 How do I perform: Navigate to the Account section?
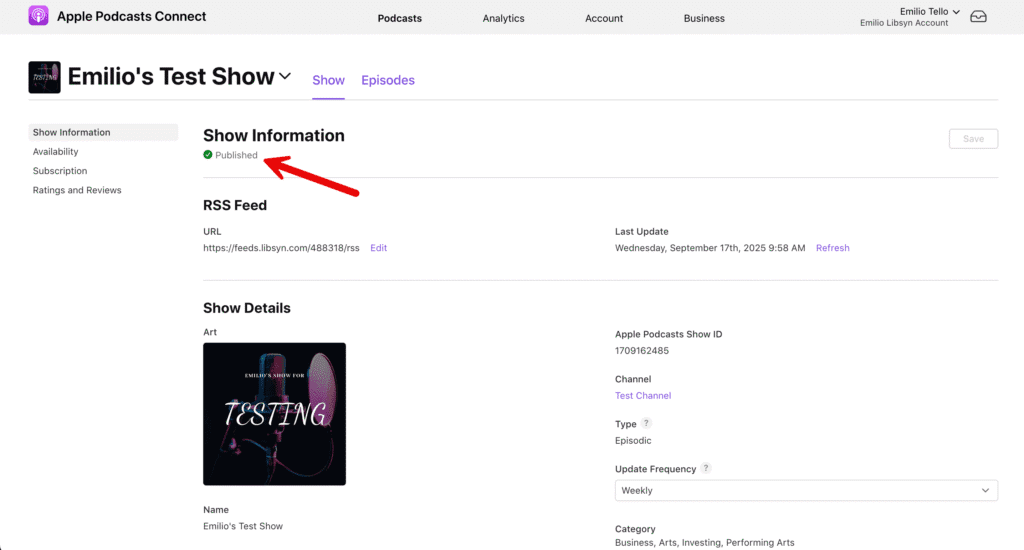(604, 18)
